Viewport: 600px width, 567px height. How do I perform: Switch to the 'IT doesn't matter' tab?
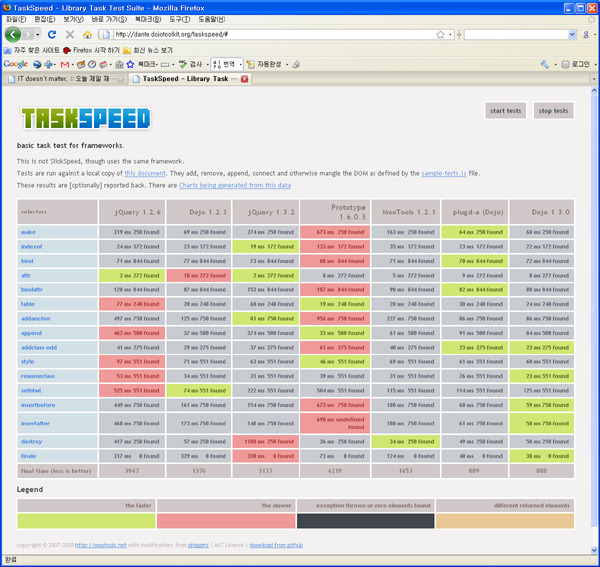(66, 79)
